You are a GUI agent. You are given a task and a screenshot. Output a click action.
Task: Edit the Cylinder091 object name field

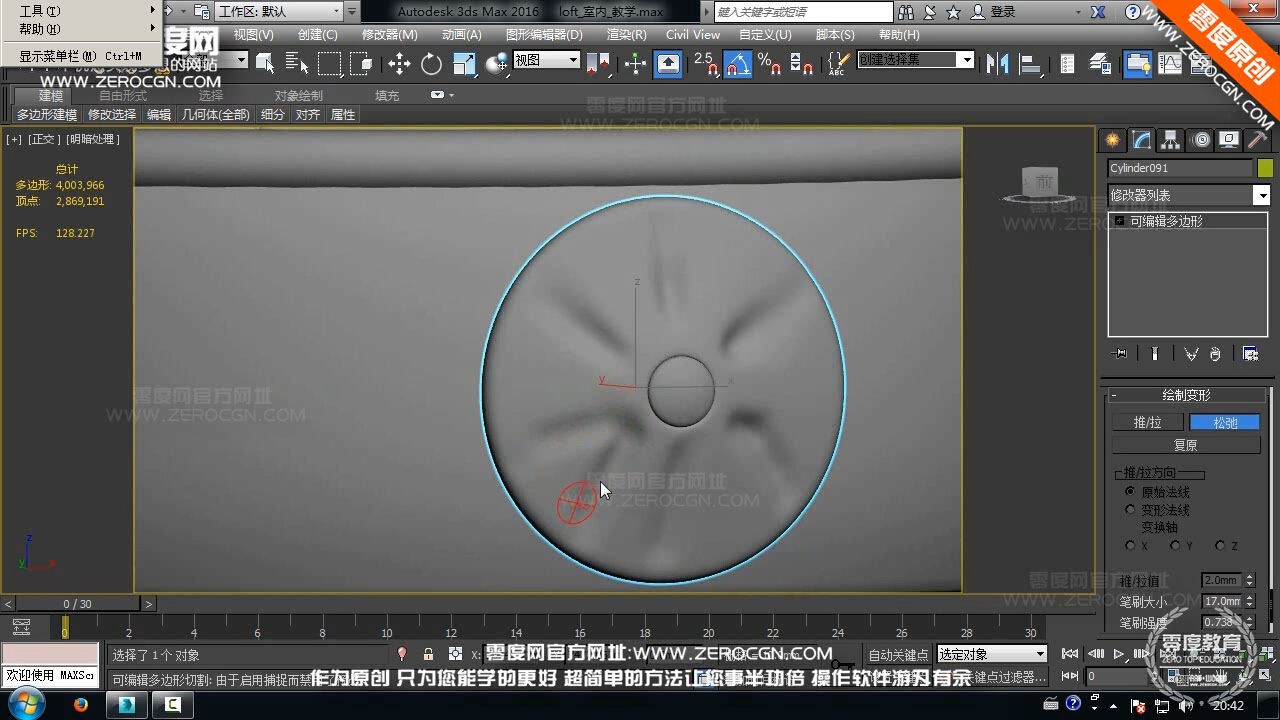pyautogui.click(x=1180, y=168)
